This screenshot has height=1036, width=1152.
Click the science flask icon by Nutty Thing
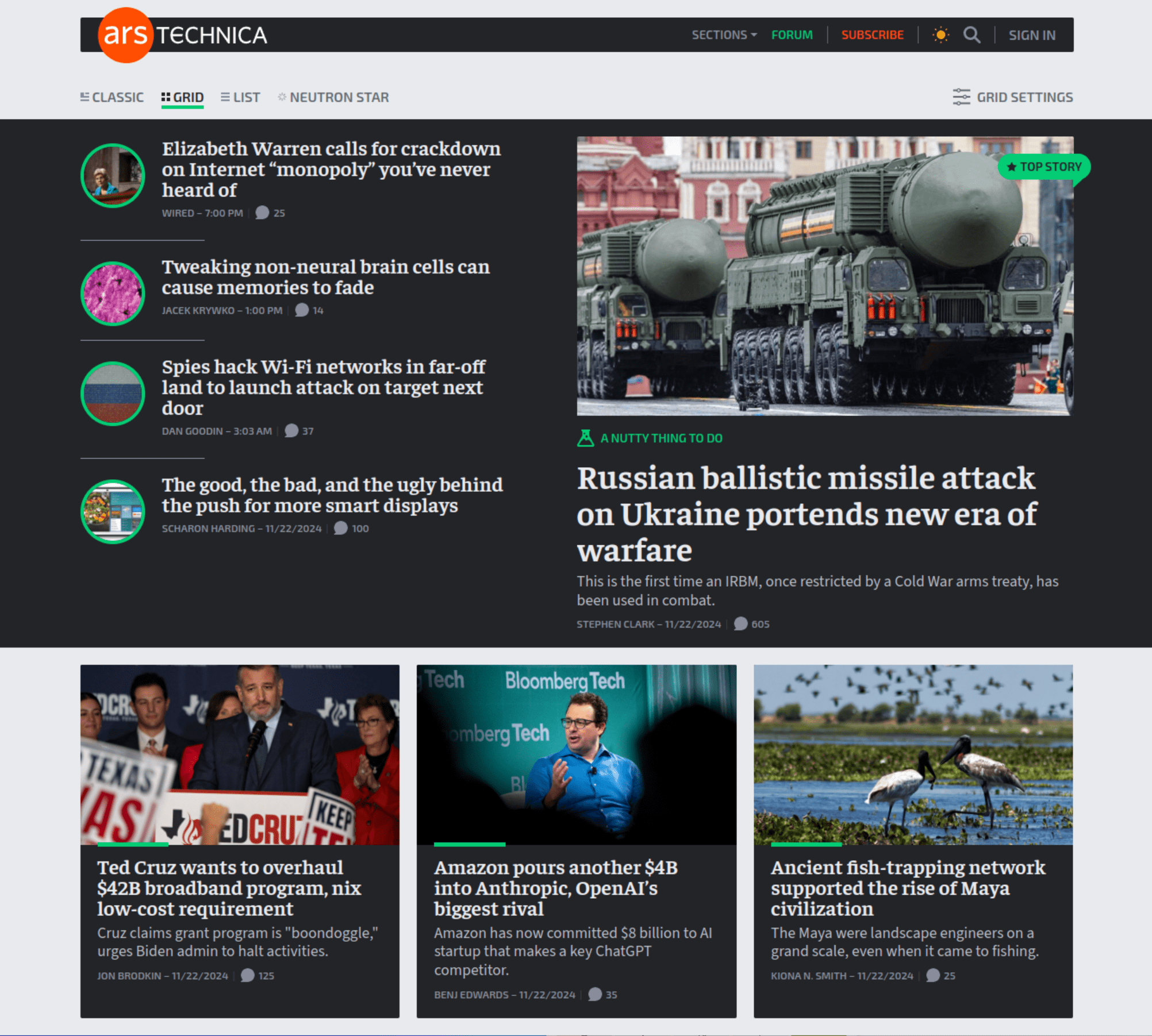tap(585, 438)
